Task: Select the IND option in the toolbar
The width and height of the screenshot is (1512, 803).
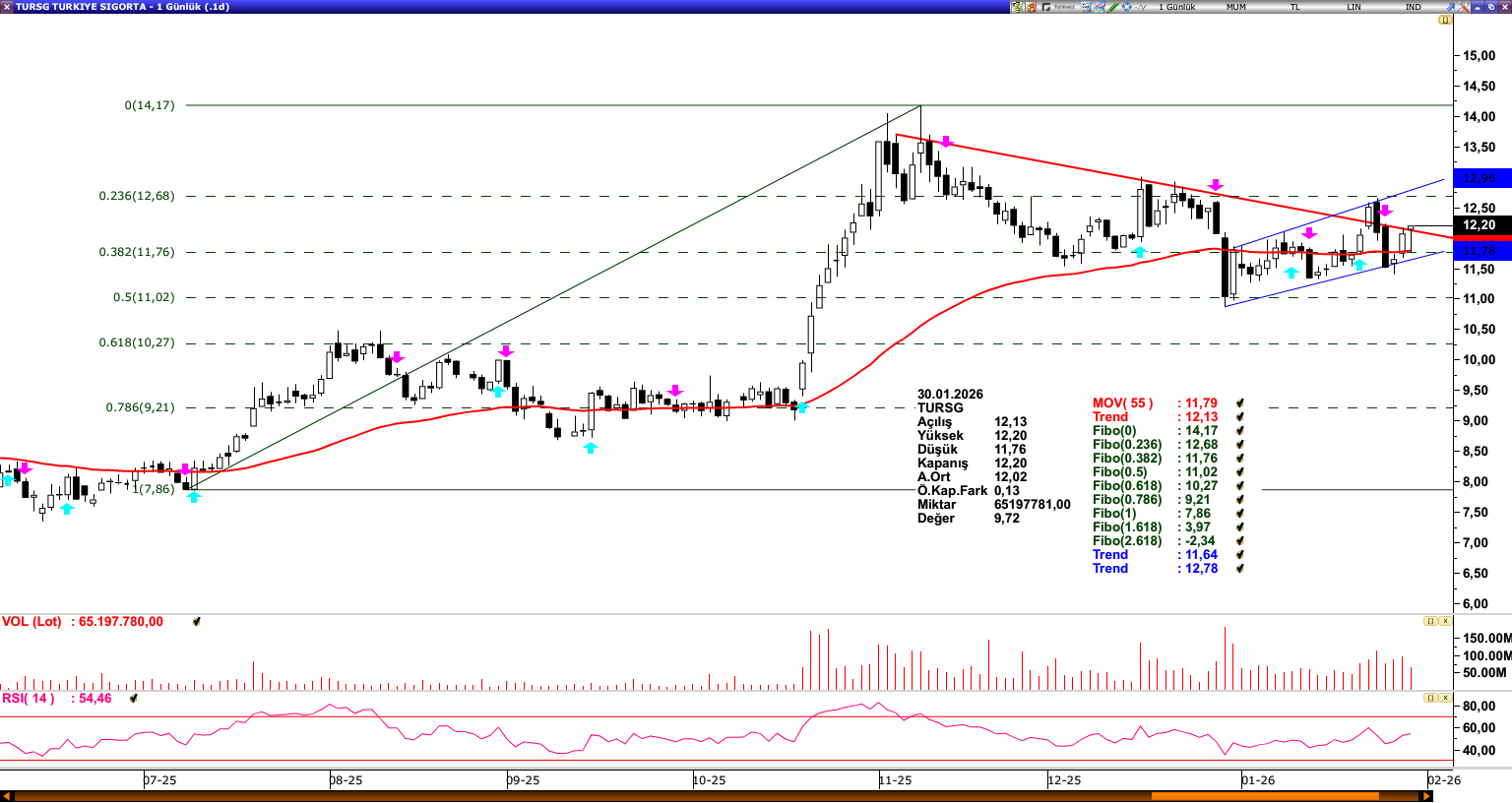Action: [1413, 7]
